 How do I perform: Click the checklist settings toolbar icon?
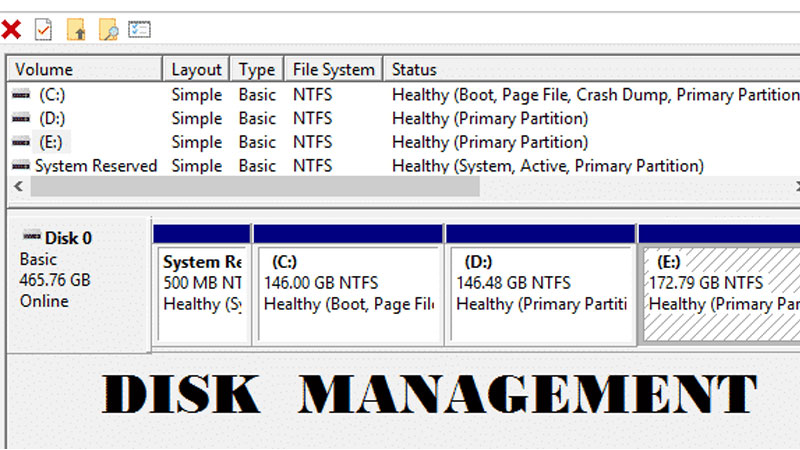(139, 30)
